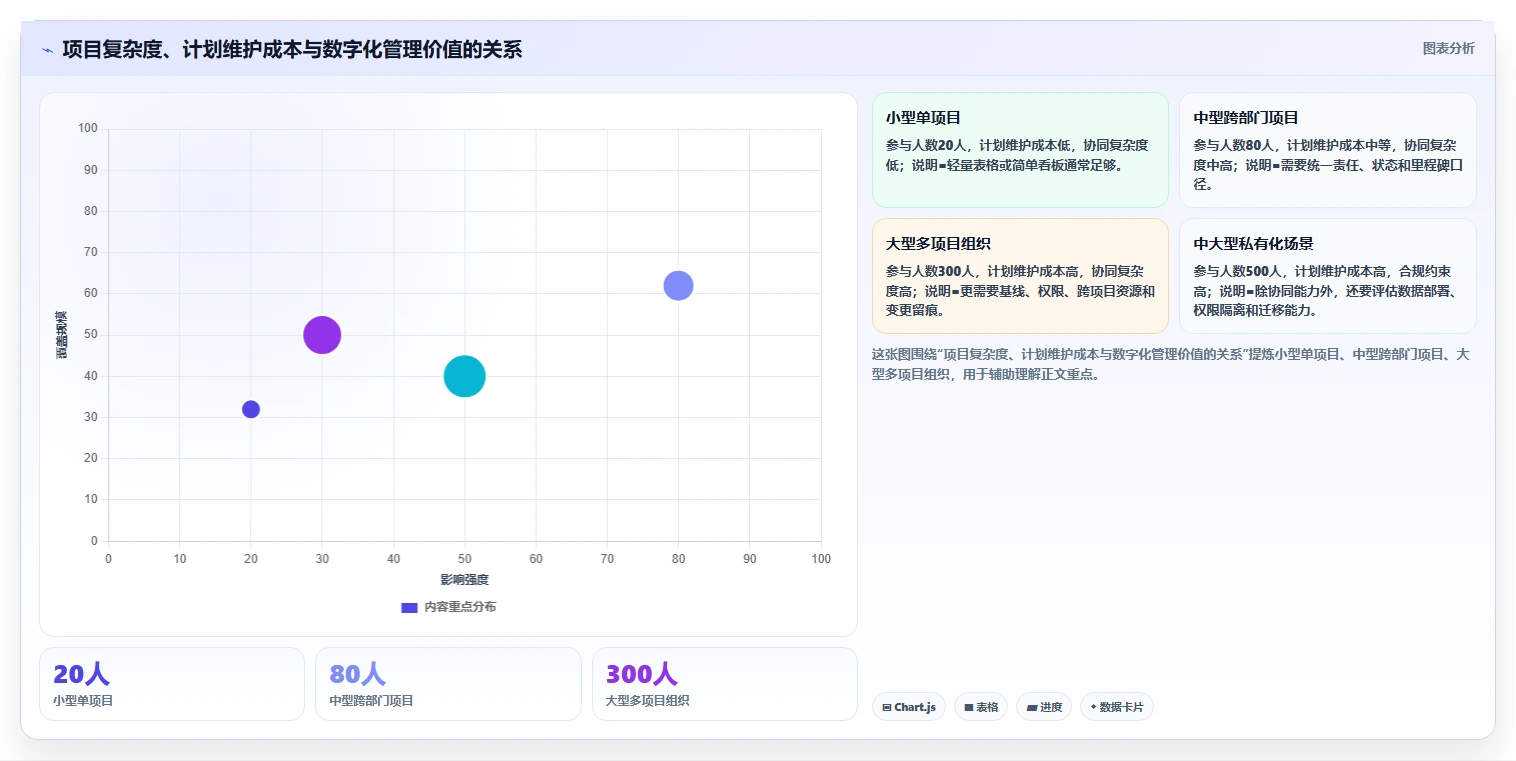
Task: Select the small dark-blue bubble at x=20
Action: tap(251, 409)
